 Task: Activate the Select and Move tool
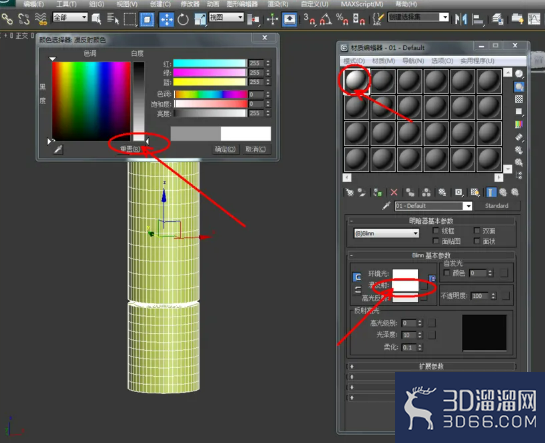(166, 19)
